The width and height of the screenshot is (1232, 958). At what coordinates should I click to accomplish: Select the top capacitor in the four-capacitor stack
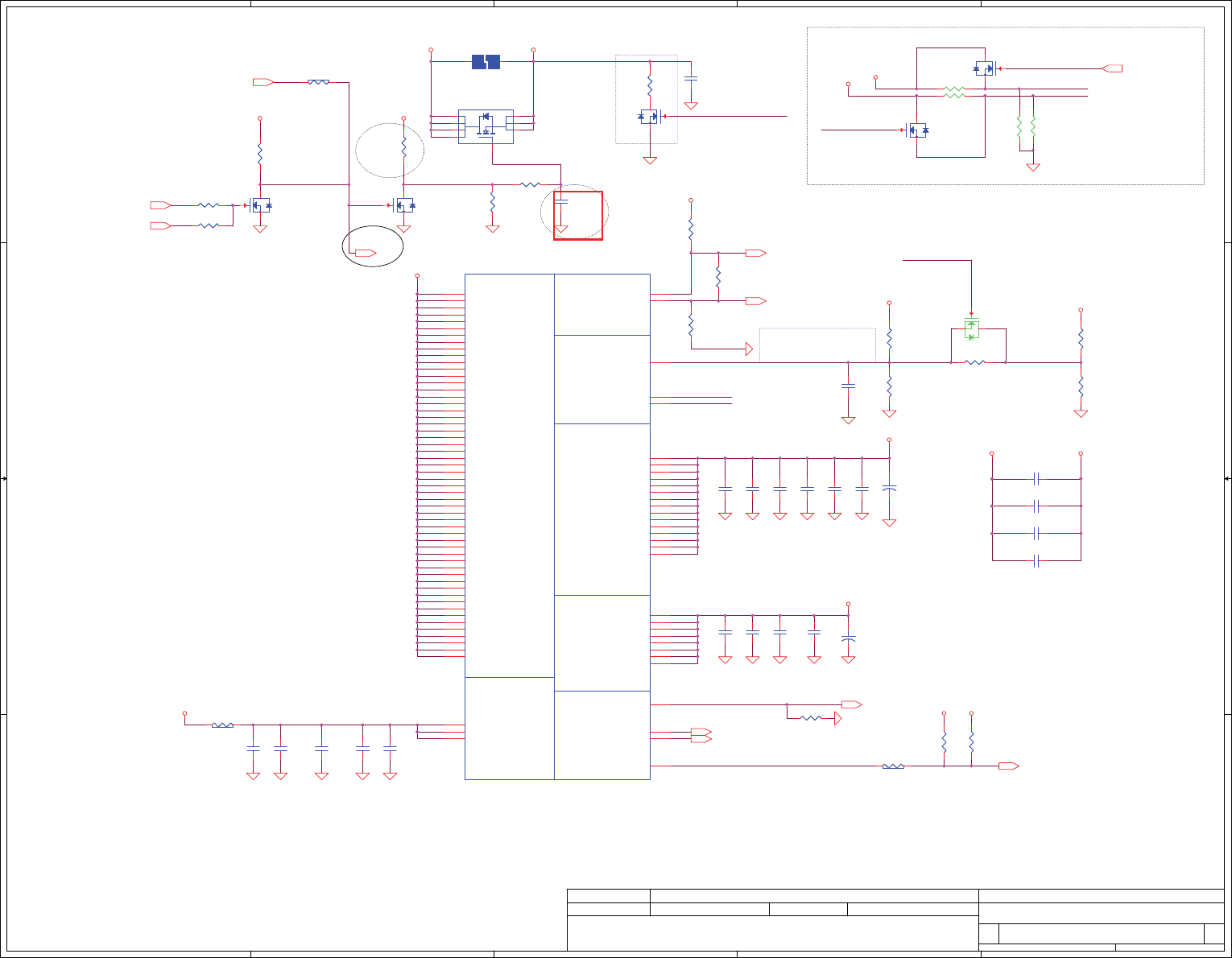pos(1036,479)
